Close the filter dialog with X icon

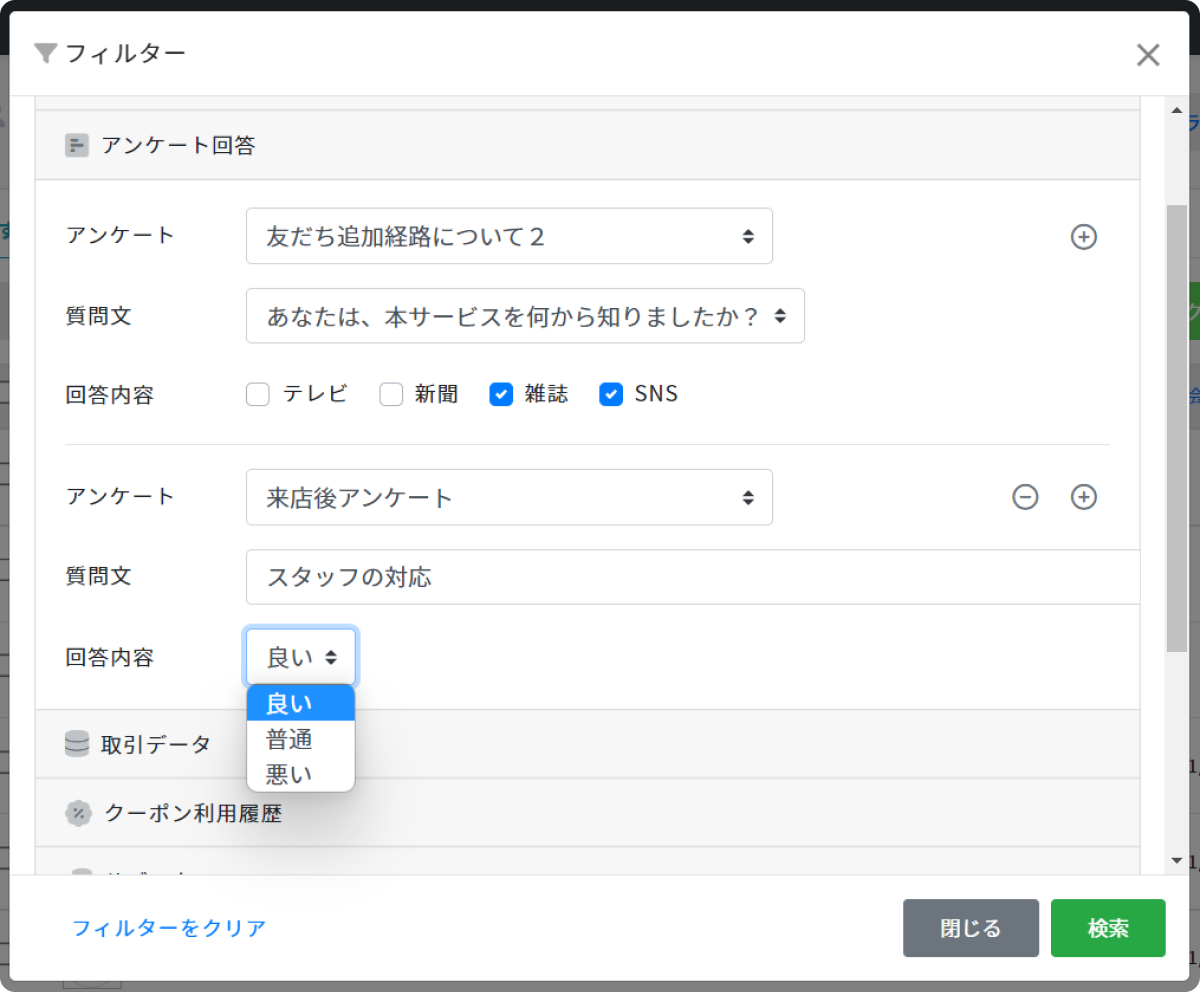tap(1148, 55)
